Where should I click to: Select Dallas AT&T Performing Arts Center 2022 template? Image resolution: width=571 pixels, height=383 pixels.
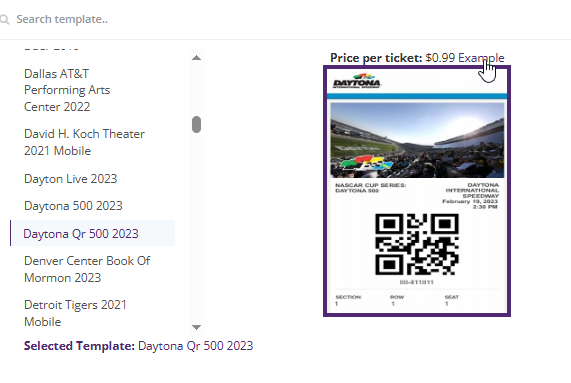pyautogui.click(x=67, y=90)
